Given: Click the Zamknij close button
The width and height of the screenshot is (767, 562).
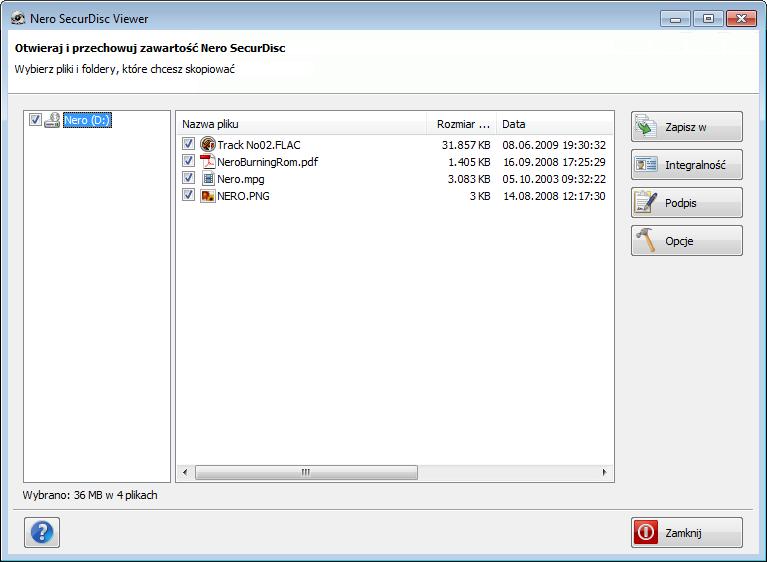Looking at the screenshot, I should 687,532.
